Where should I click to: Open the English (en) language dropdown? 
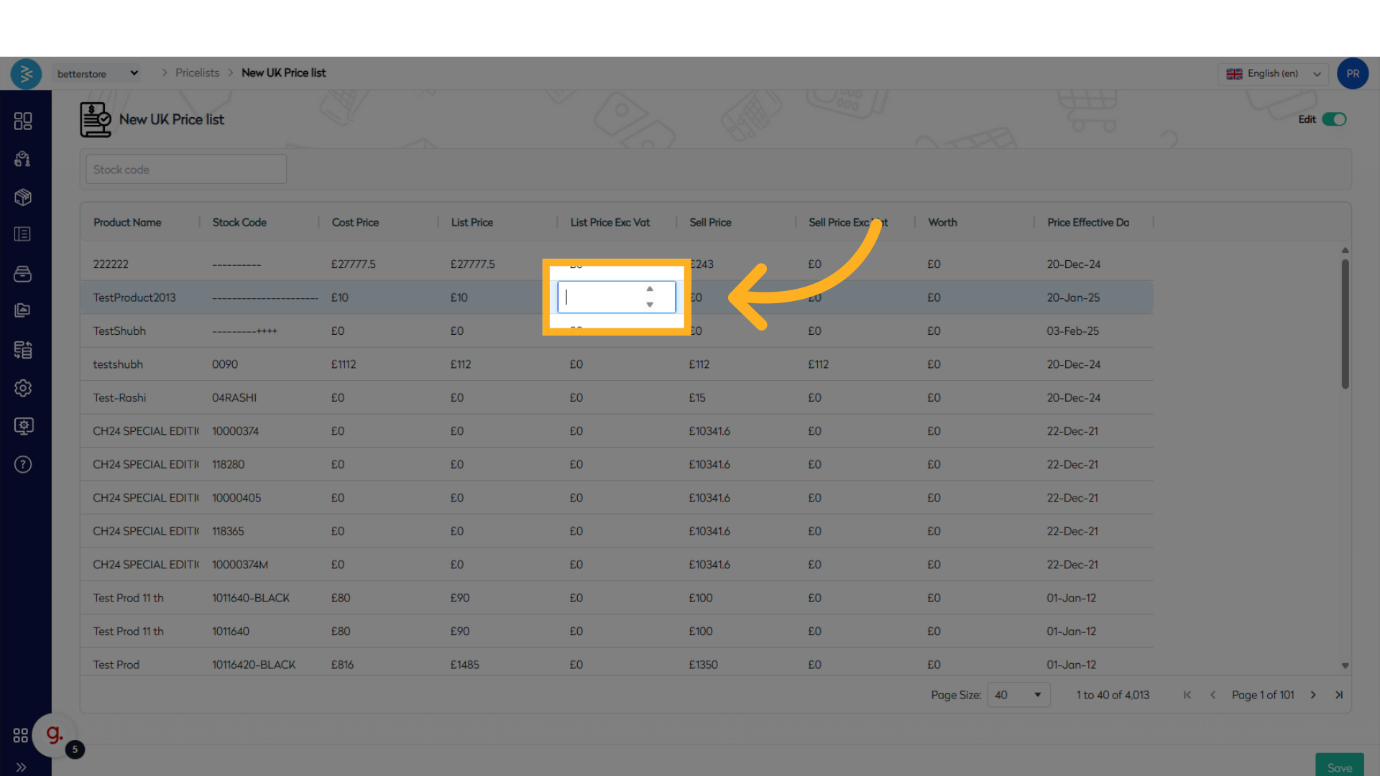tap(1273, 74)
